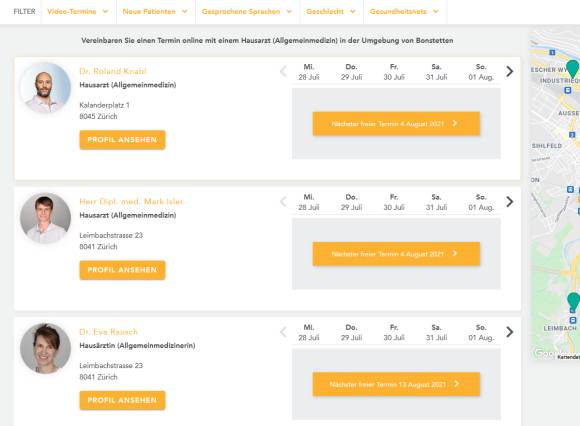Screen dimensions: 580x426
Task: Show next dates for Mark Isler
Action: (510, 202)
